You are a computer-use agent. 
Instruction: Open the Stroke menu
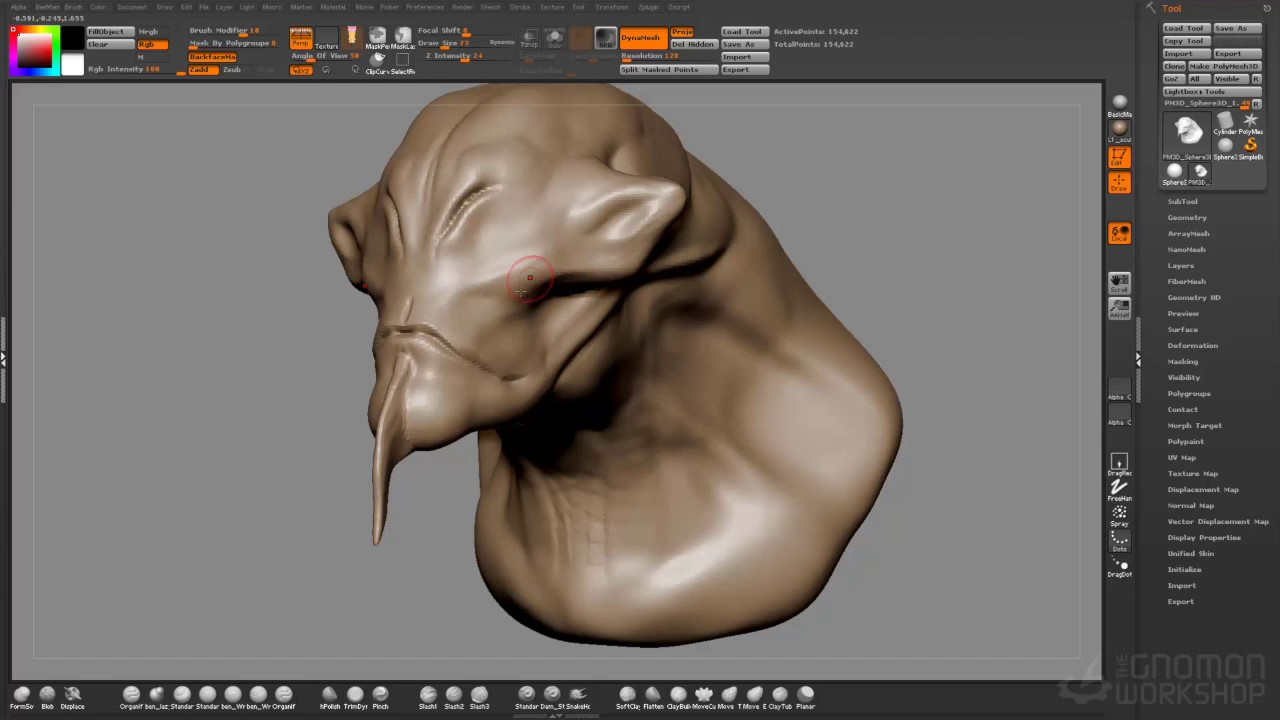pyautogui.click(x=520, y=7)
